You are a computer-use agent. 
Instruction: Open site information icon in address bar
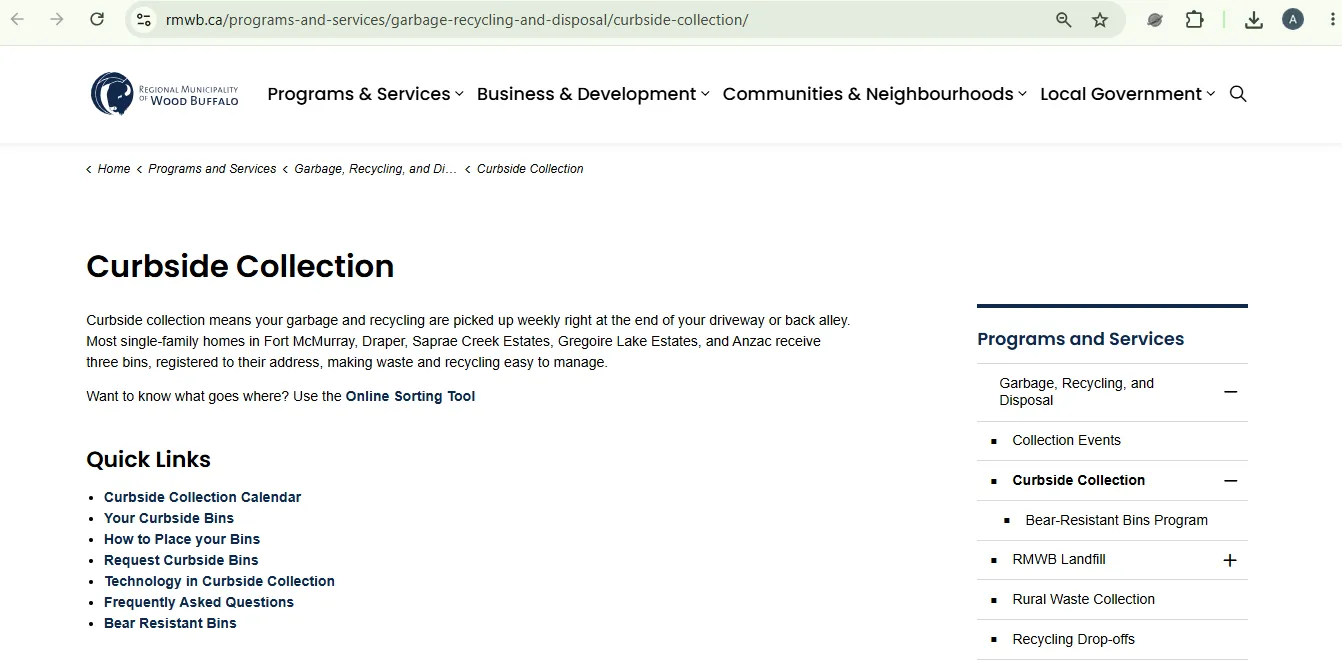[144, 19]
